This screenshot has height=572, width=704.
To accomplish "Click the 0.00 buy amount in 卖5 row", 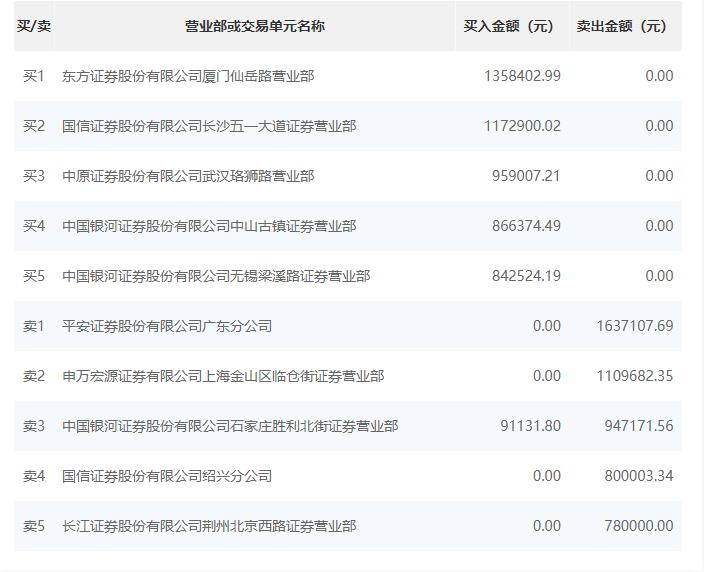I will 547,525.
